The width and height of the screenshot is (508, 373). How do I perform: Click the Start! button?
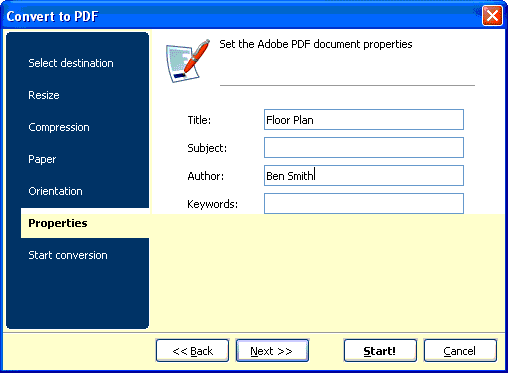tap(380, 351)
